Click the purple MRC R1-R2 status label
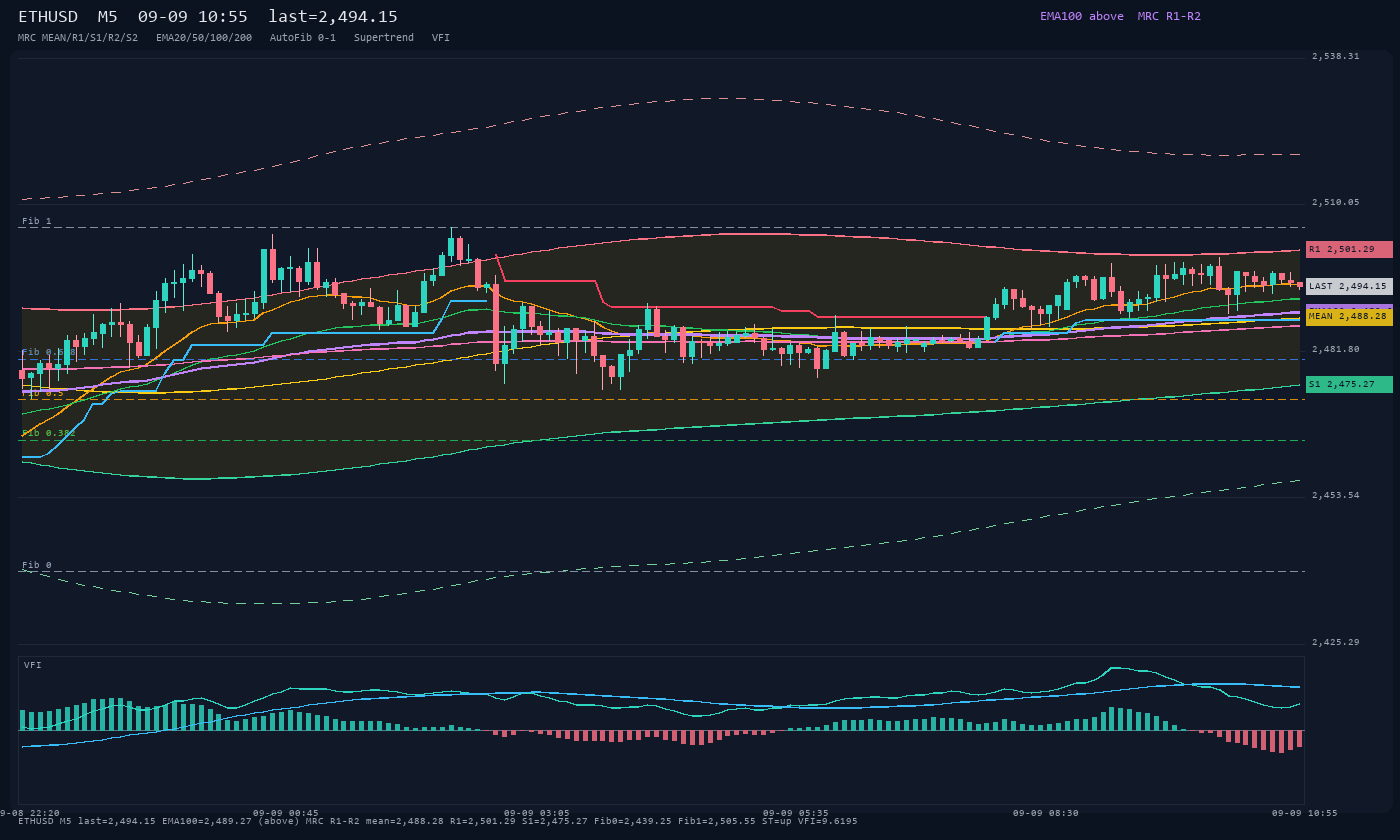 [1169, 16]
